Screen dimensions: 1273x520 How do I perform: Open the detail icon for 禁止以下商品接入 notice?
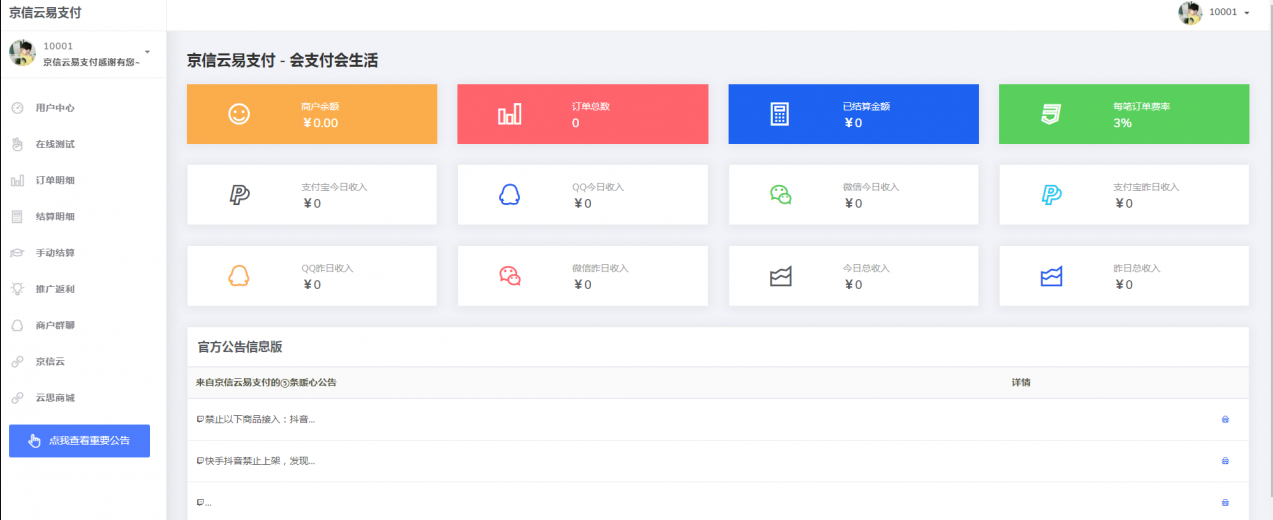[x=1225, y=420]
